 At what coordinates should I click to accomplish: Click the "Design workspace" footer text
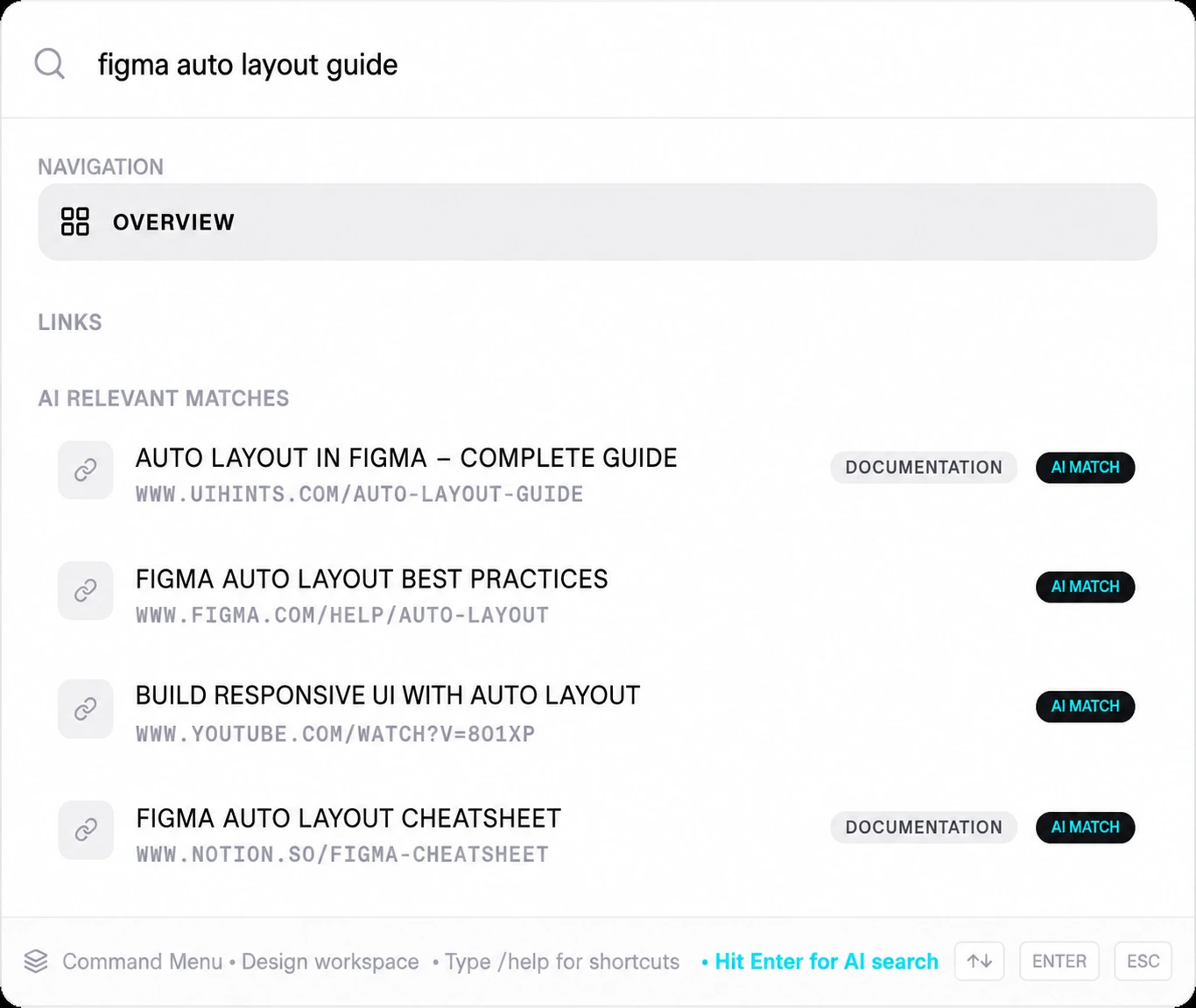point(330,962)
